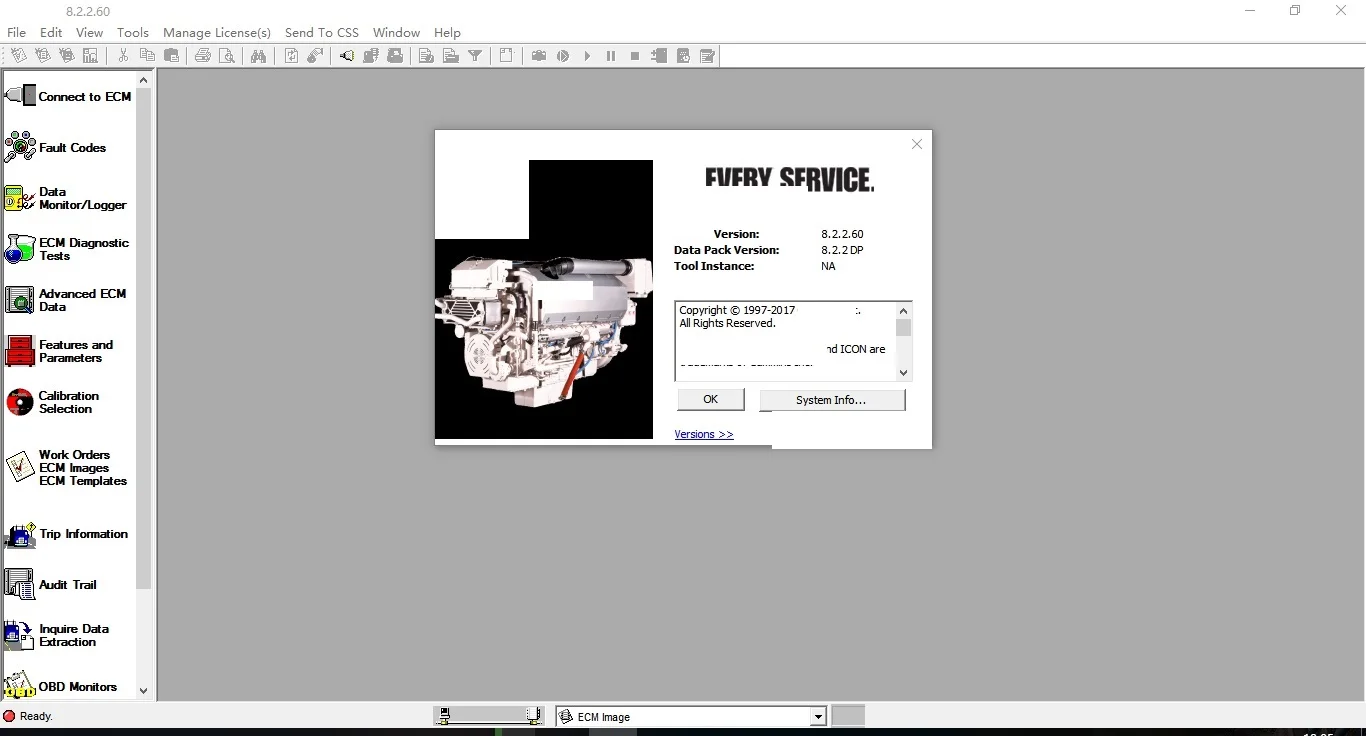Screen dimensions: 1366x736
Task: Open the Edit menu
Action: pyautogui.click(x=51, y=32)
